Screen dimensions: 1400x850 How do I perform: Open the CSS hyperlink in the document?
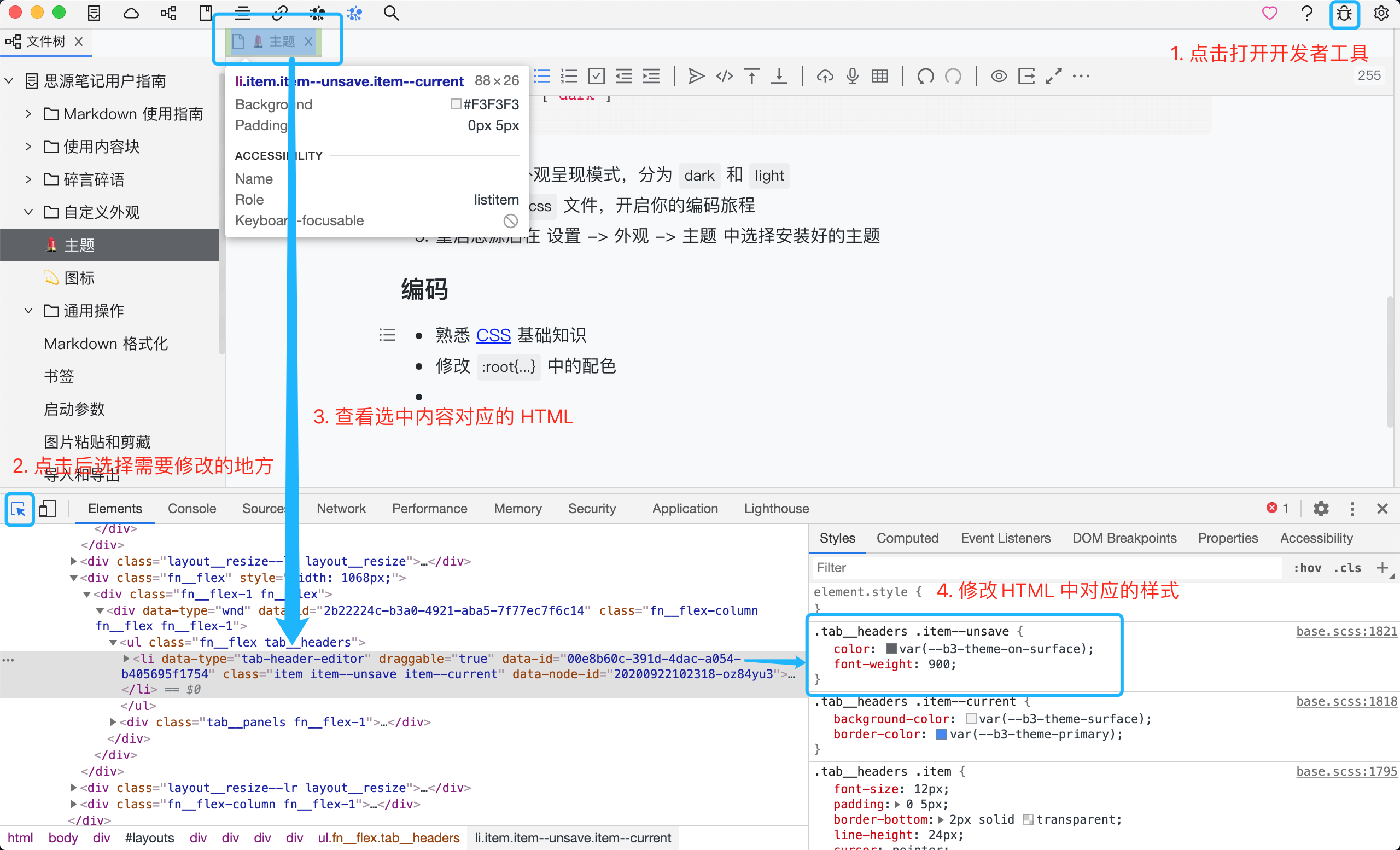(493, 335)
